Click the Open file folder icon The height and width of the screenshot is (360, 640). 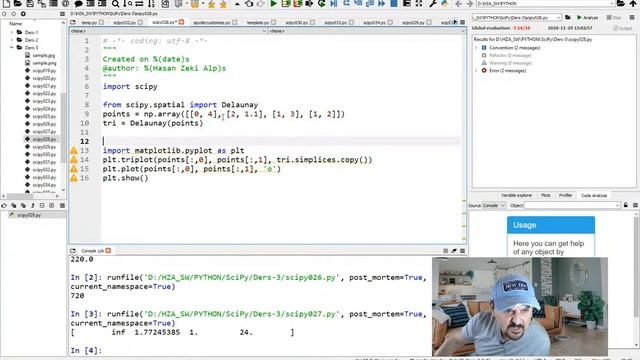point(18,3)
